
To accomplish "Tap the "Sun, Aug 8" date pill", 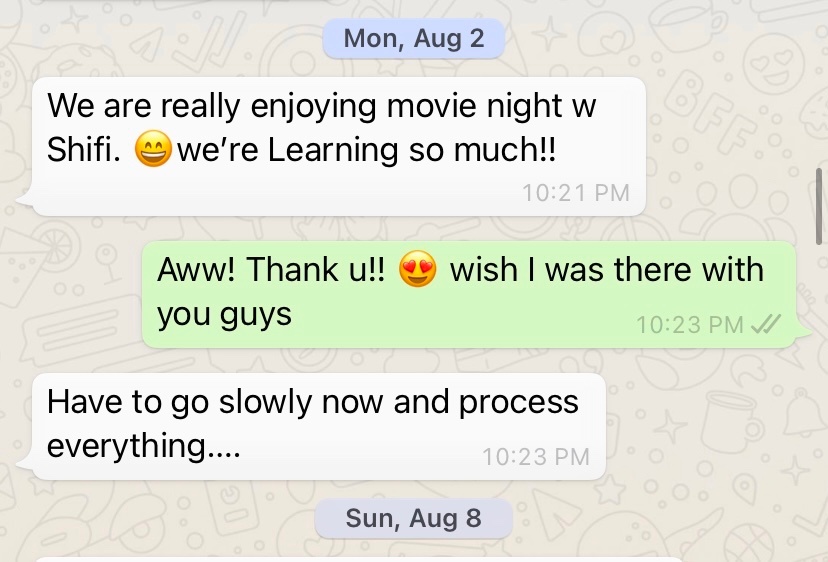I will tap(413, 518).
